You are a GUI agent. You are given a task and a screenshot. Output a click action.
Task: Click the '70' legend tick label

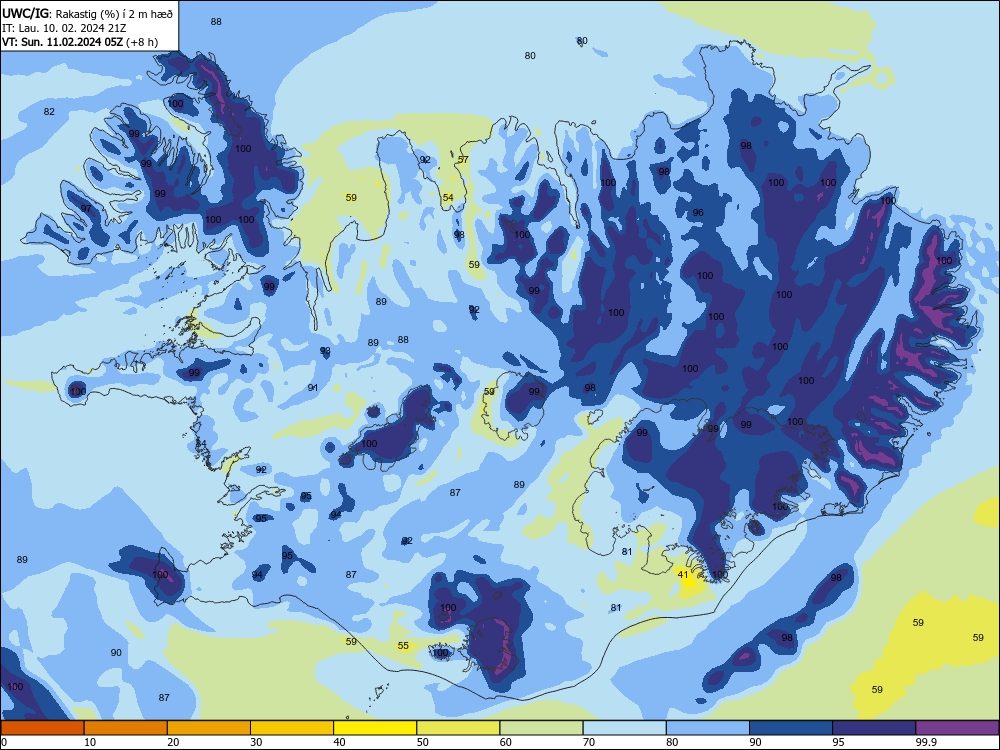[589, 742]
